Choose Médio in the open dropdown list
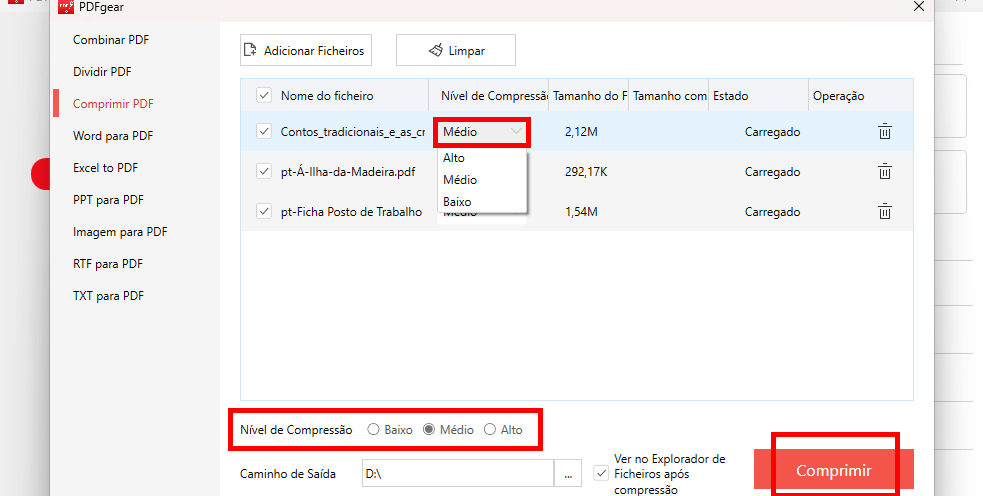 [x=481, y=180]
